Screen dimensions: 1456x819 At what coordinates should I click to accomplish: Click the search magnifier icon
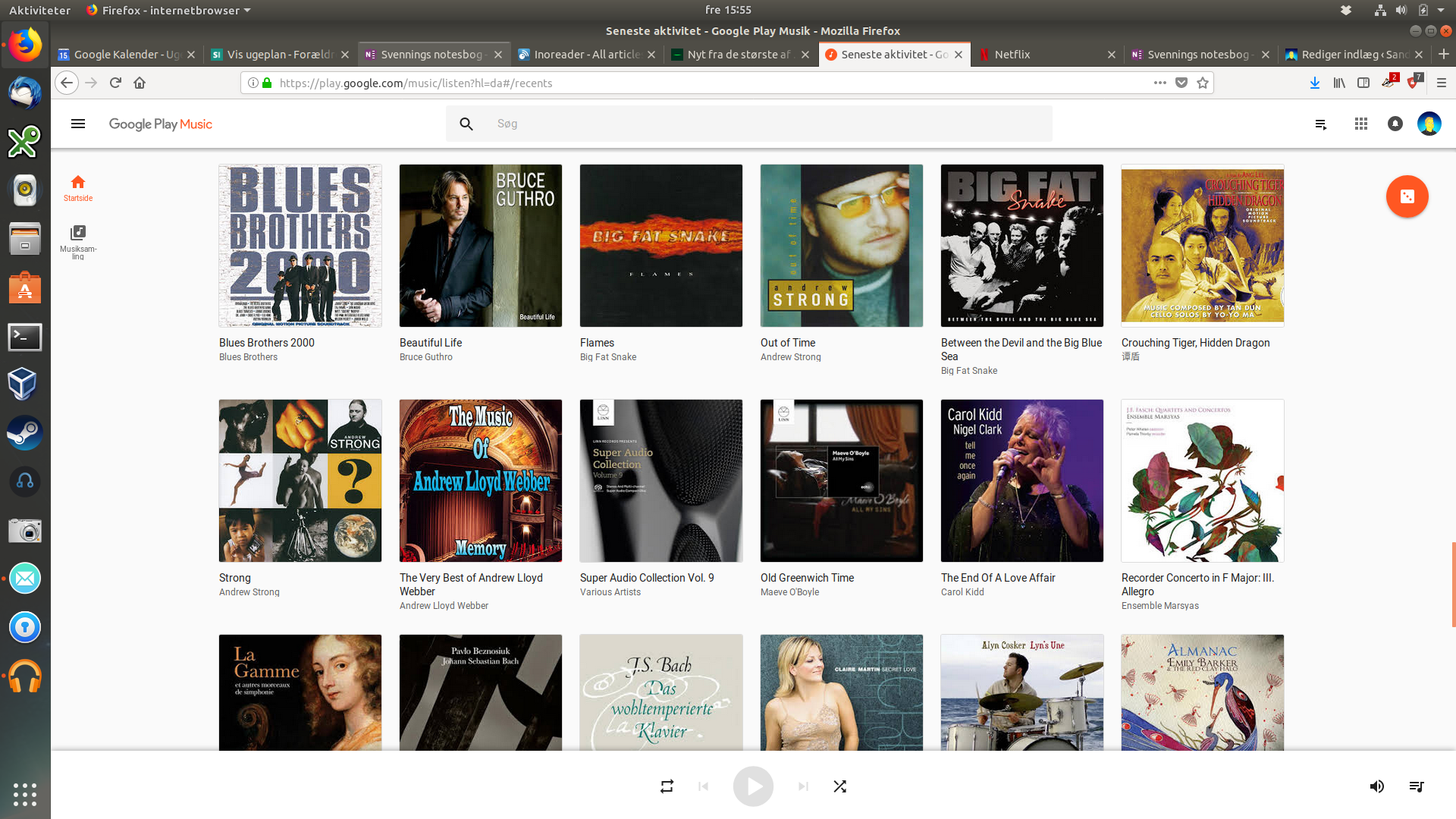[466, 124]
